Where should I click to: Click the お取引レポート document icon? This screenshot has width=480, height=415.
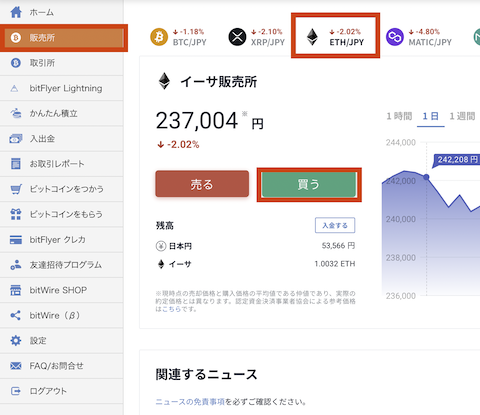(x=16, y=164)
